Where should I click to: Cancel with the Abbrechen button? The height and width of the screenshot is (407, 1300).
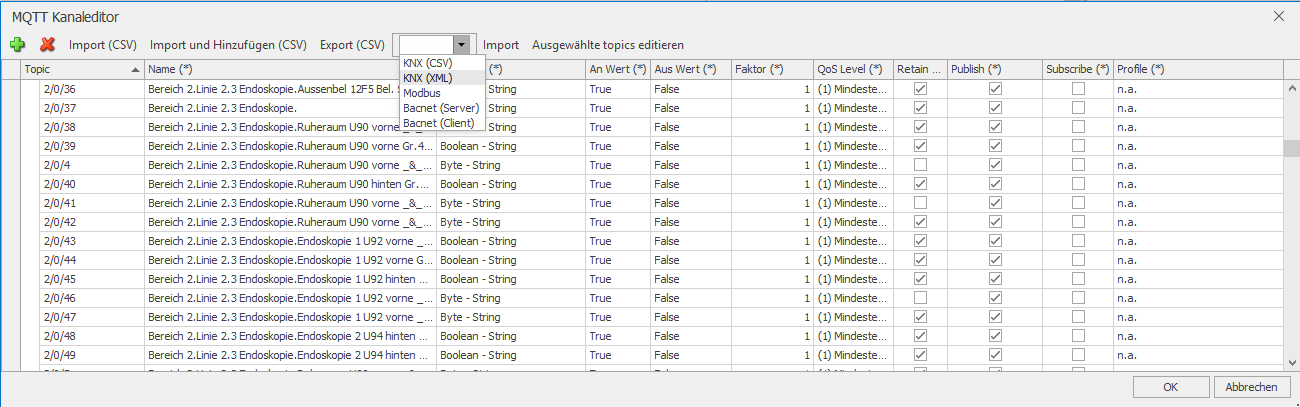tap(1250, 387)
